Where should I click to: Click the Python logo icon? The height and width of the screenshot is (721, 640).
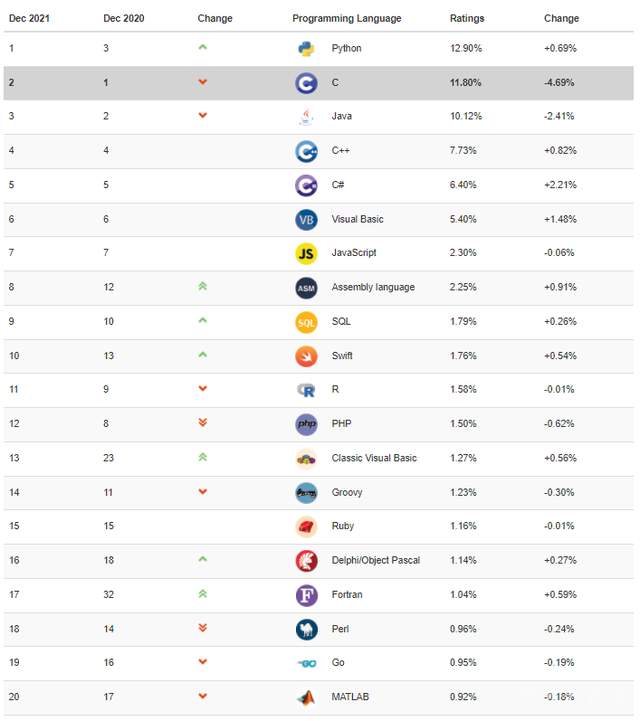(306, 48)
